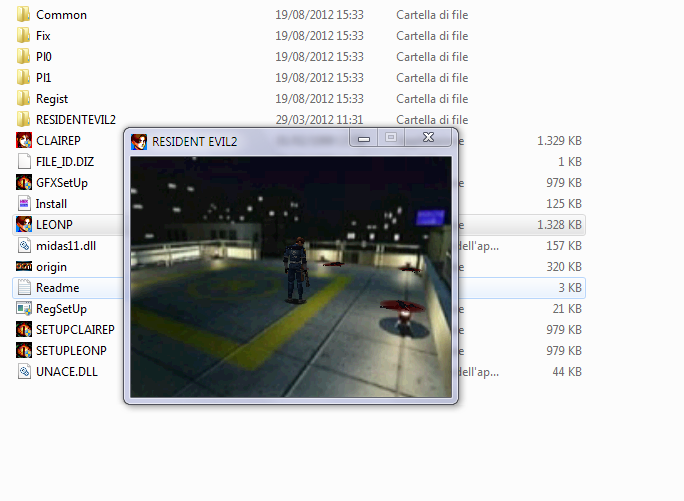Select the Regist folder icon

point(24,99)
